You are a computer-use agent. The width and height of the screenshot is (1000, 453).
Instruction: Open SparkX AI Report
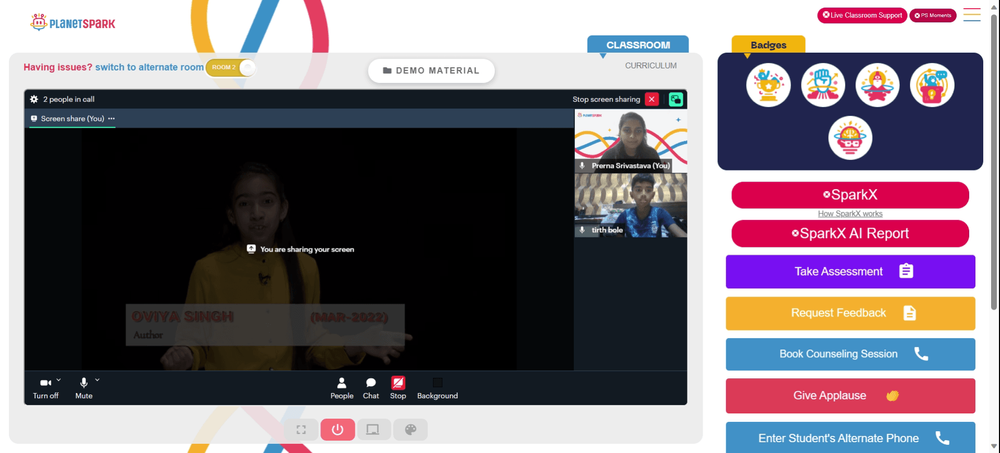[850, 234]
